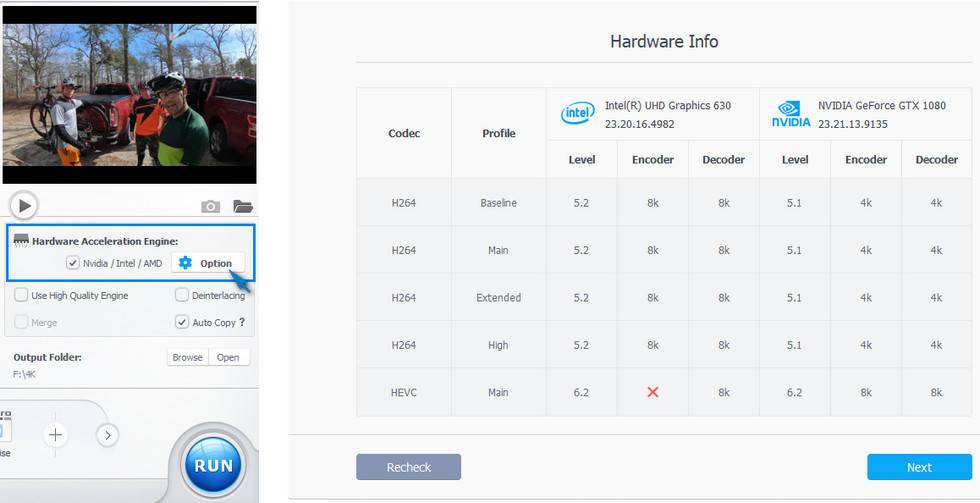980x503 pixels.
Task: Click the red X in HEVC encoder cell
Action: tap(652, 392)
